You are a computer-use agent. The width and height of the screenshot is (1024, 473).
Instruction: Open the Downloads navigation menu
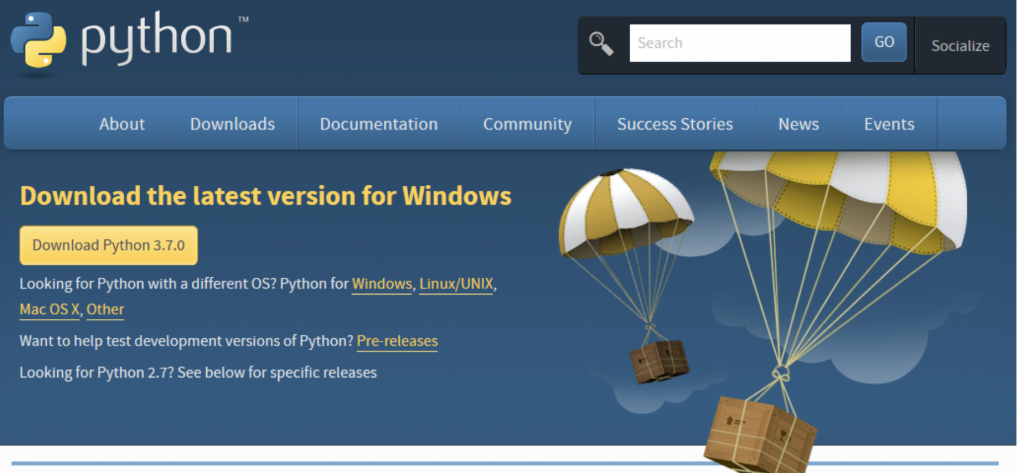click(232, 124)
